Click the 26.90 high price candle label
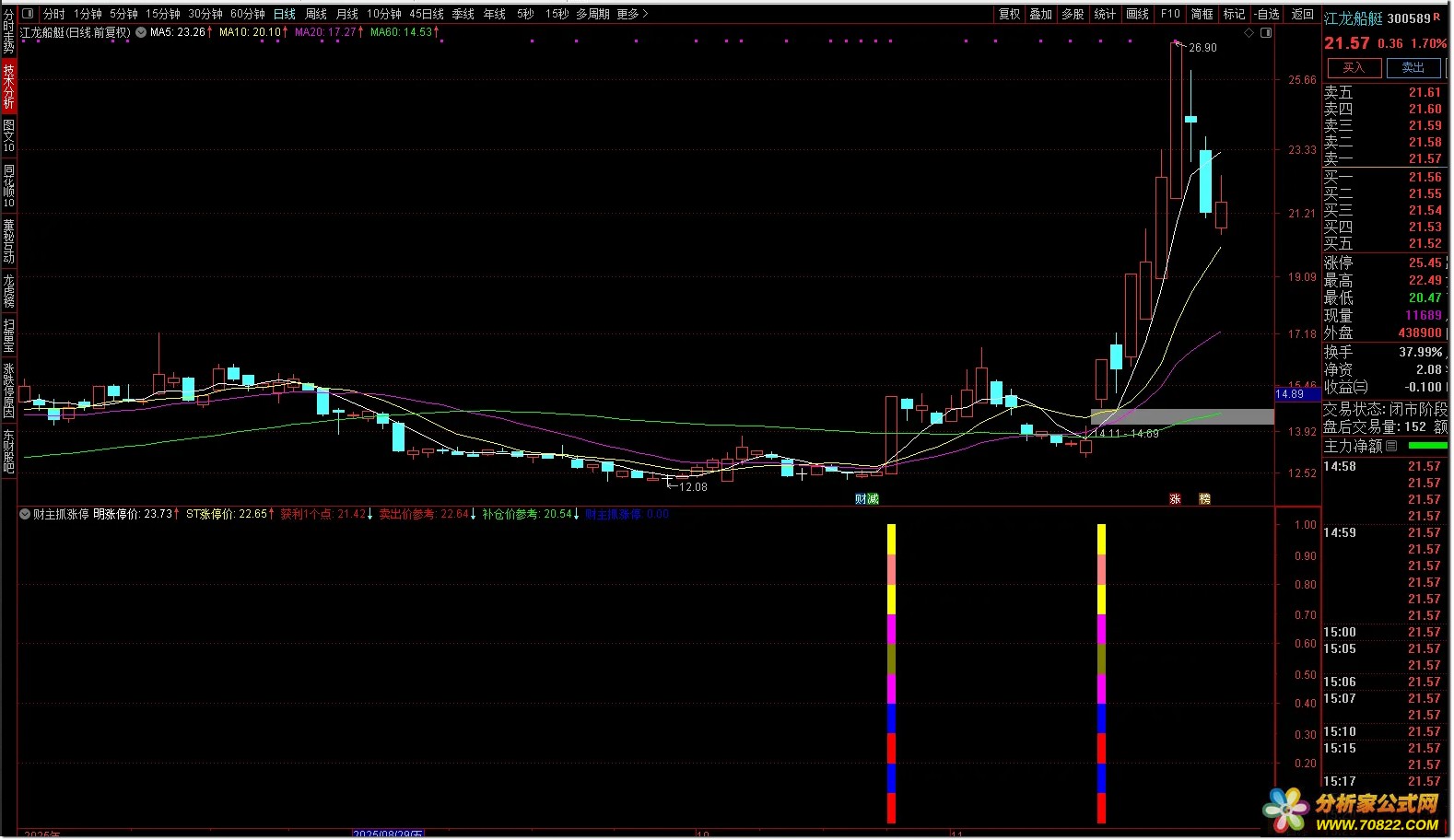Image resolution: width=1454 pixels, height=840 pixels. pyautogui.click(x=1202, y=48)
